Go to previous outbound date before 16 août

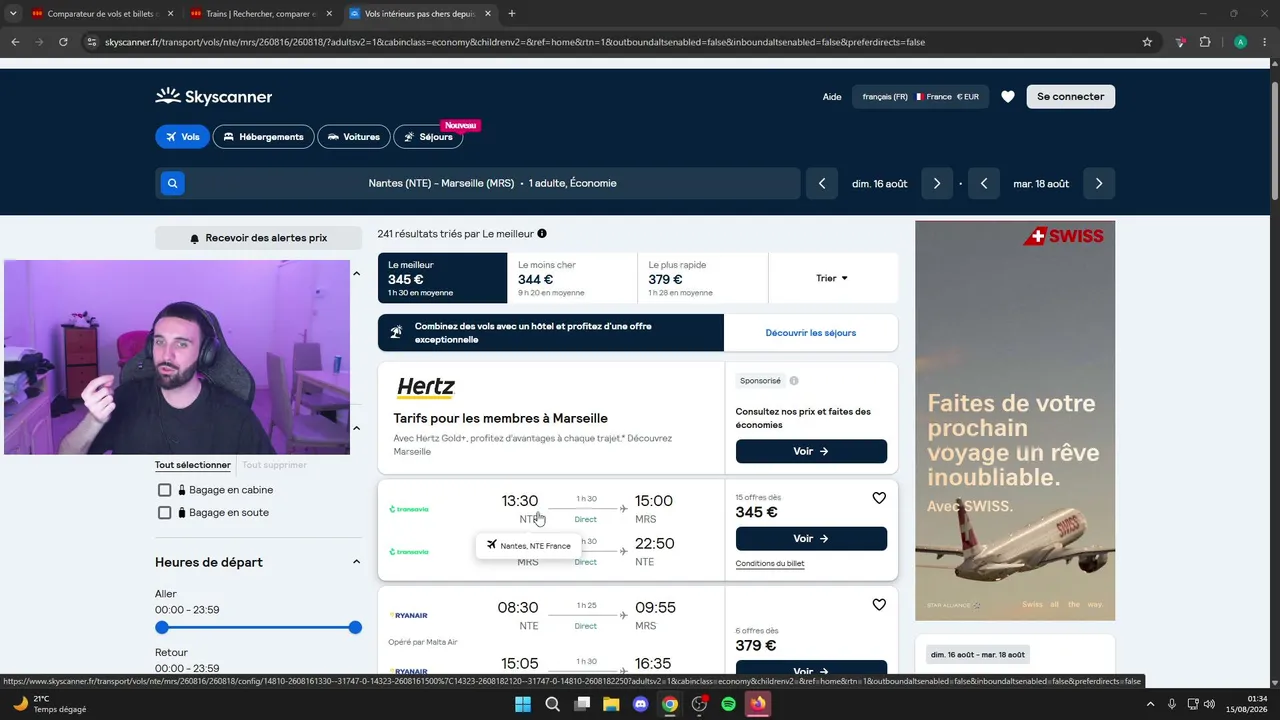click(x=822, y=184)
